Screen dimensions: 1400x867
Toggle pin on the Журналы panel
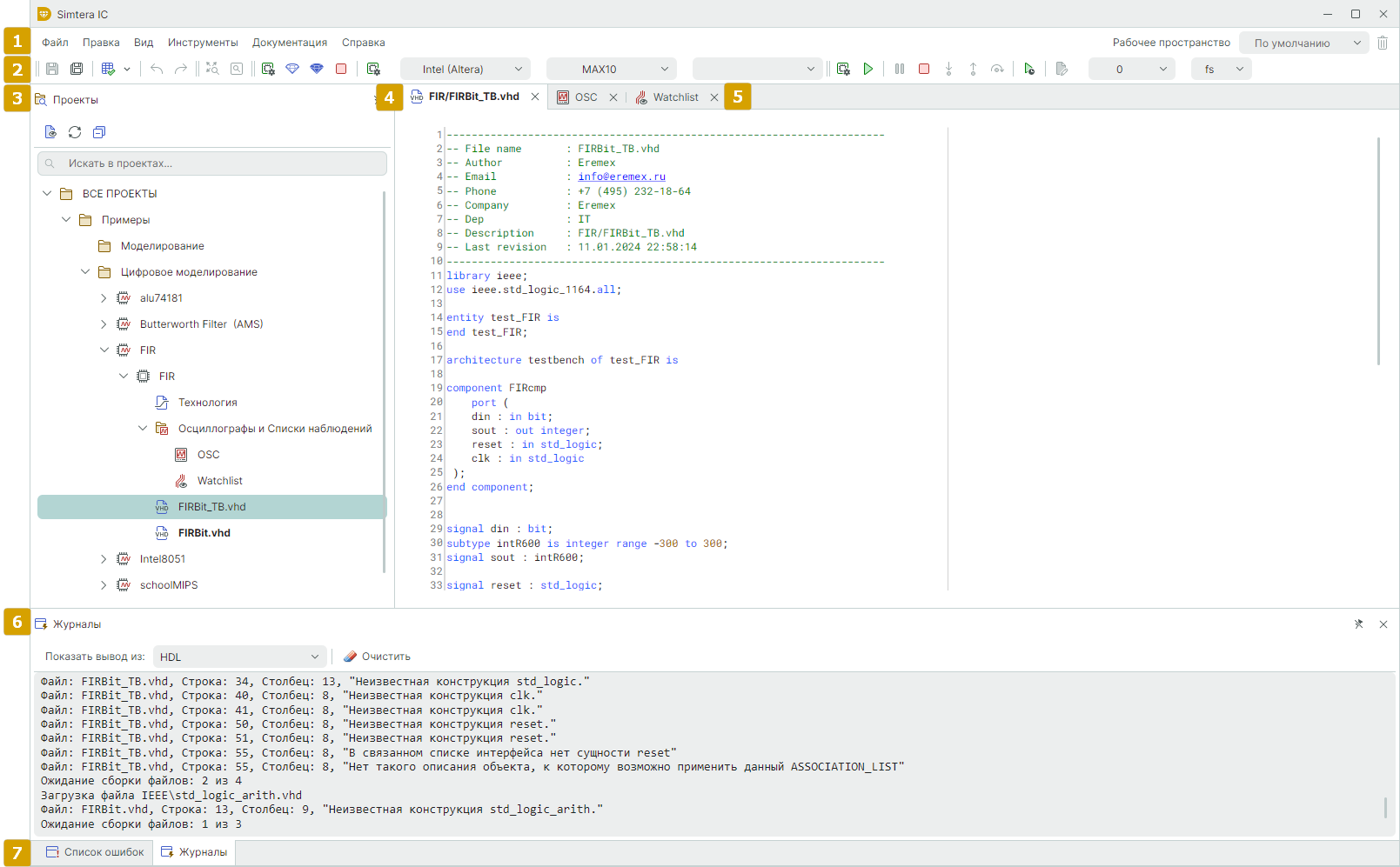[x=1358, y=624]
